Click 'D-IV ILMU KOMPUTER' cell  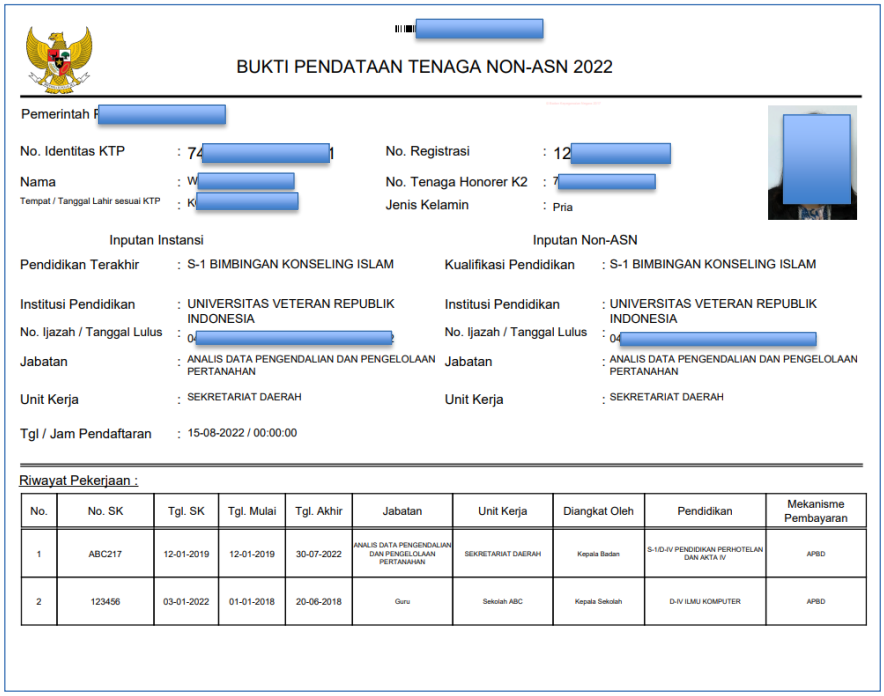click(x=705, y=602)
